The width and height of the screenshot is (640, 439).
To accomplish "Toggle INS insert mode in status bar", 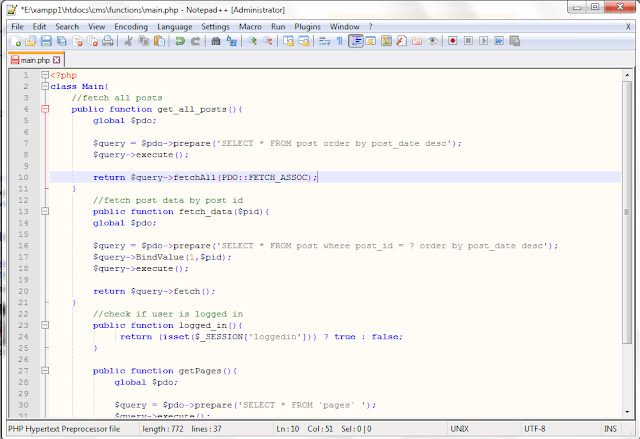I will pos(611,429).
